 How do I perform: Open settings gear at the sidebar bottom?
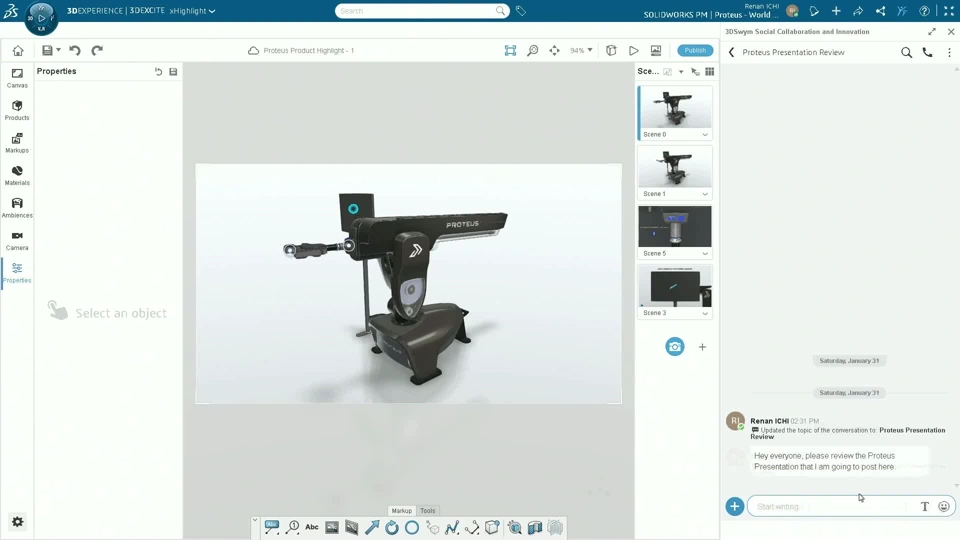pos(17,522)
